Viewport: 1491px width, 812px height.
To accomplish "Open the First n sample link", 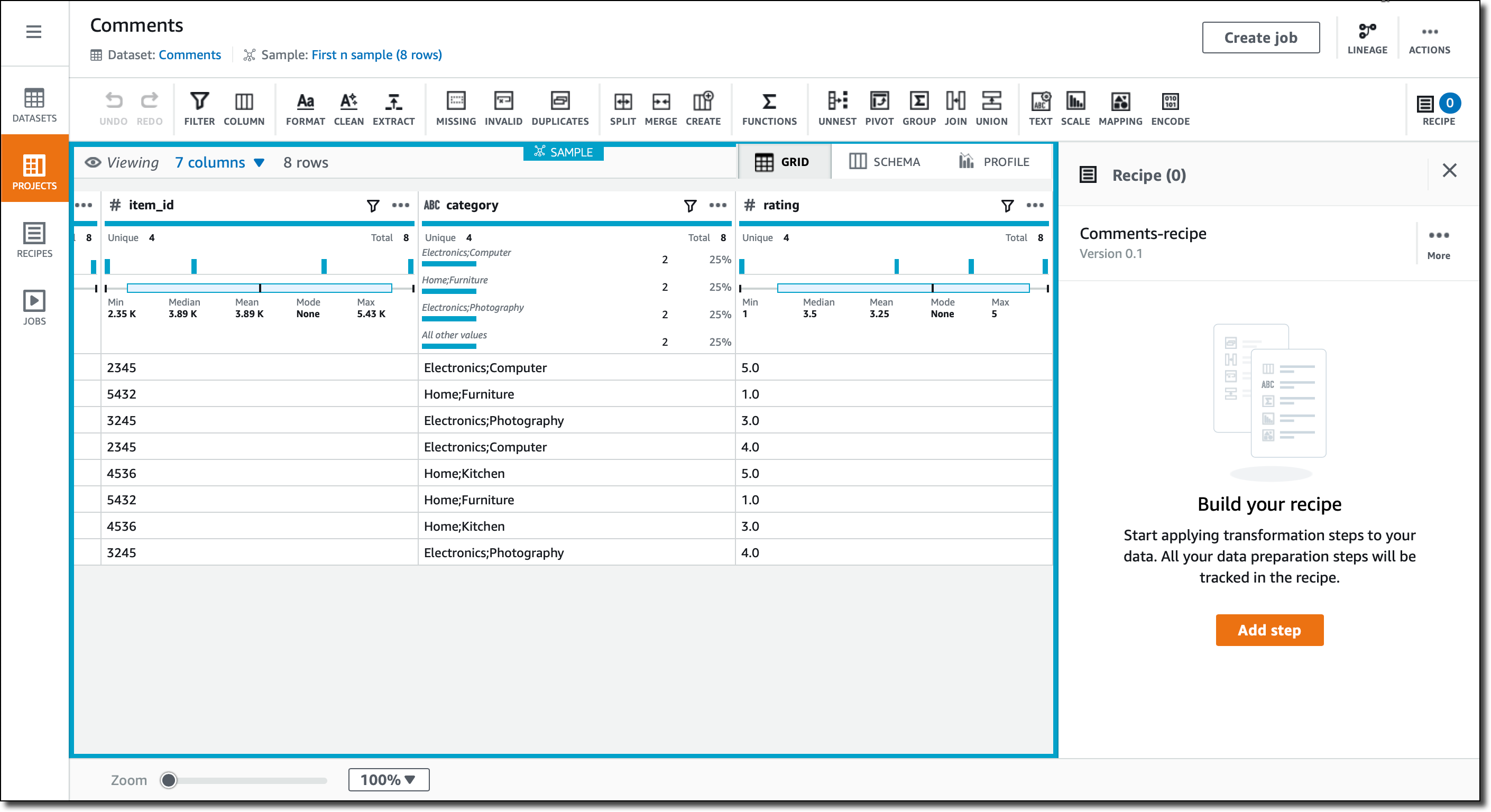I will click(376, 55).
